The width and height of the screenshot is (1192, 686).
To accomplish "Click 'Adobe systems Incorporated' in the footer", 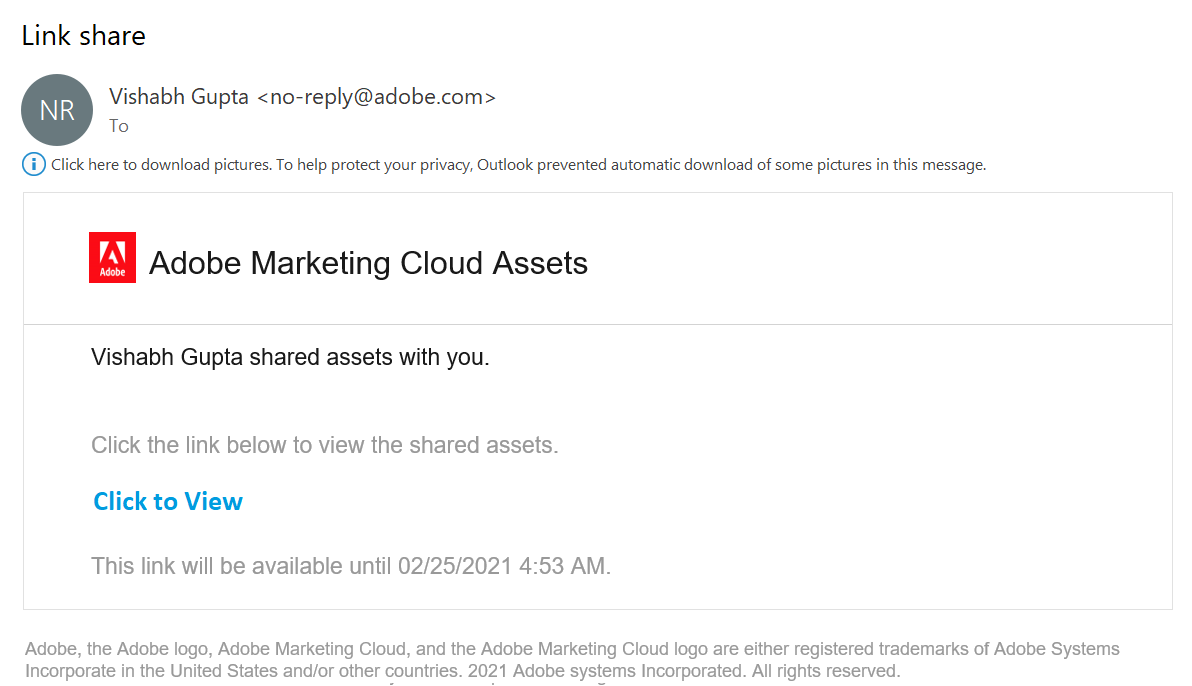I will tap(622, 670).
